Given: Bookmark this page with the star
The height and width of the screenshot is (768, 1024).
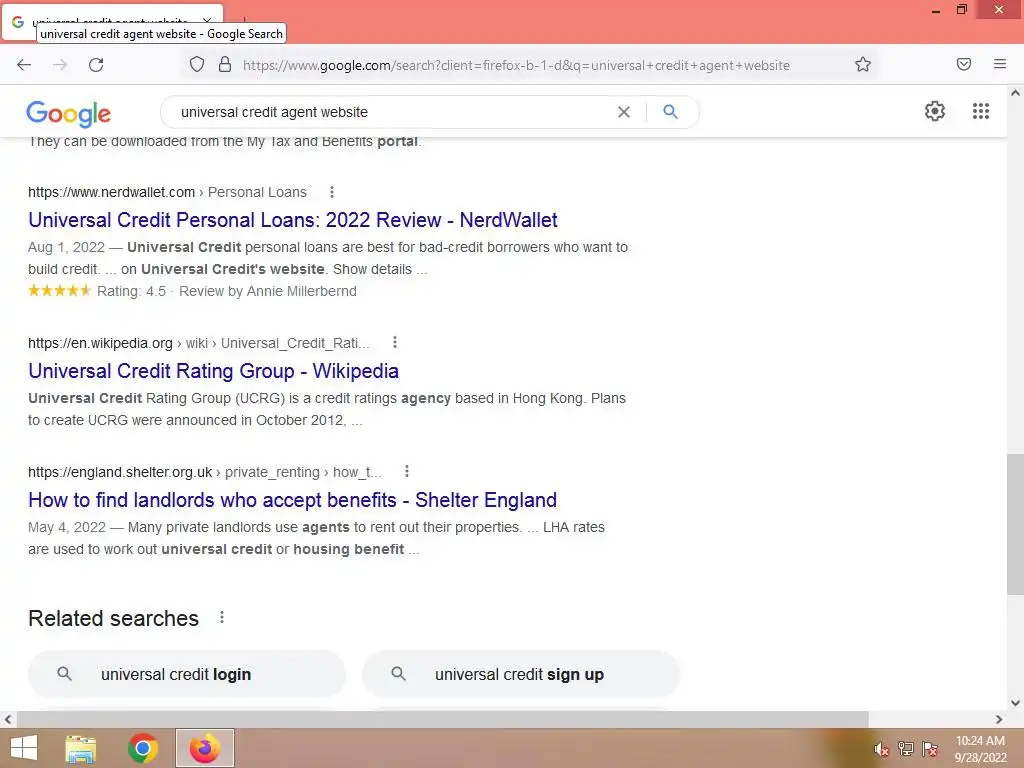Looking at the screenshot, I should click(x=863, y=64).
